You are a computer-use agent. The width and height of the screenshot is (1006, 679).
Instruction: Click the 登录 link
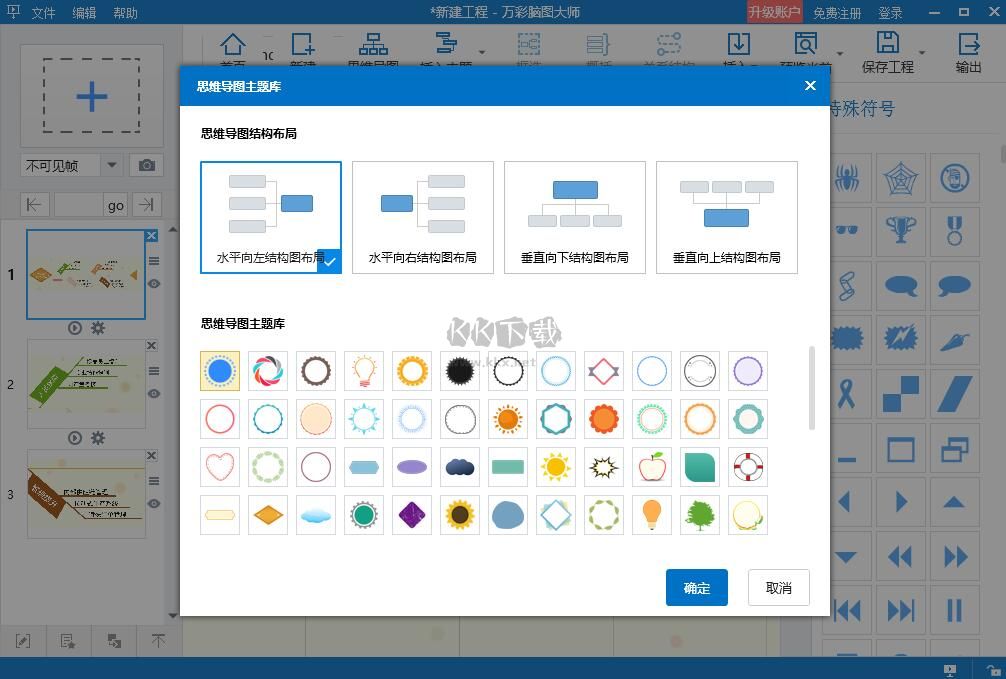891,12
